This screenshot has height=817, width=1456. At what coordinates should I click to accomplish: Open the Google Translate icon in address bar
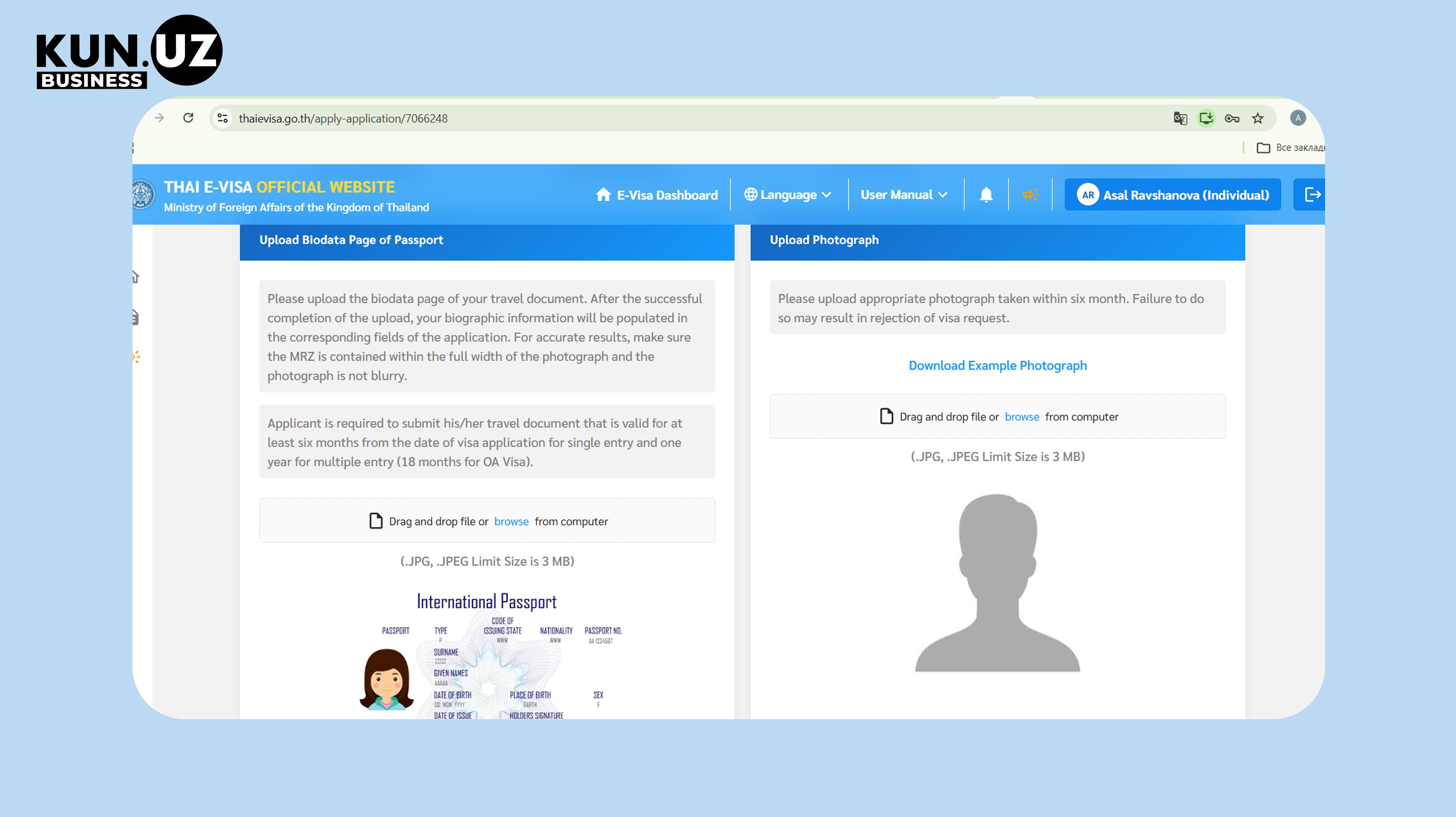click(1180, 118)
